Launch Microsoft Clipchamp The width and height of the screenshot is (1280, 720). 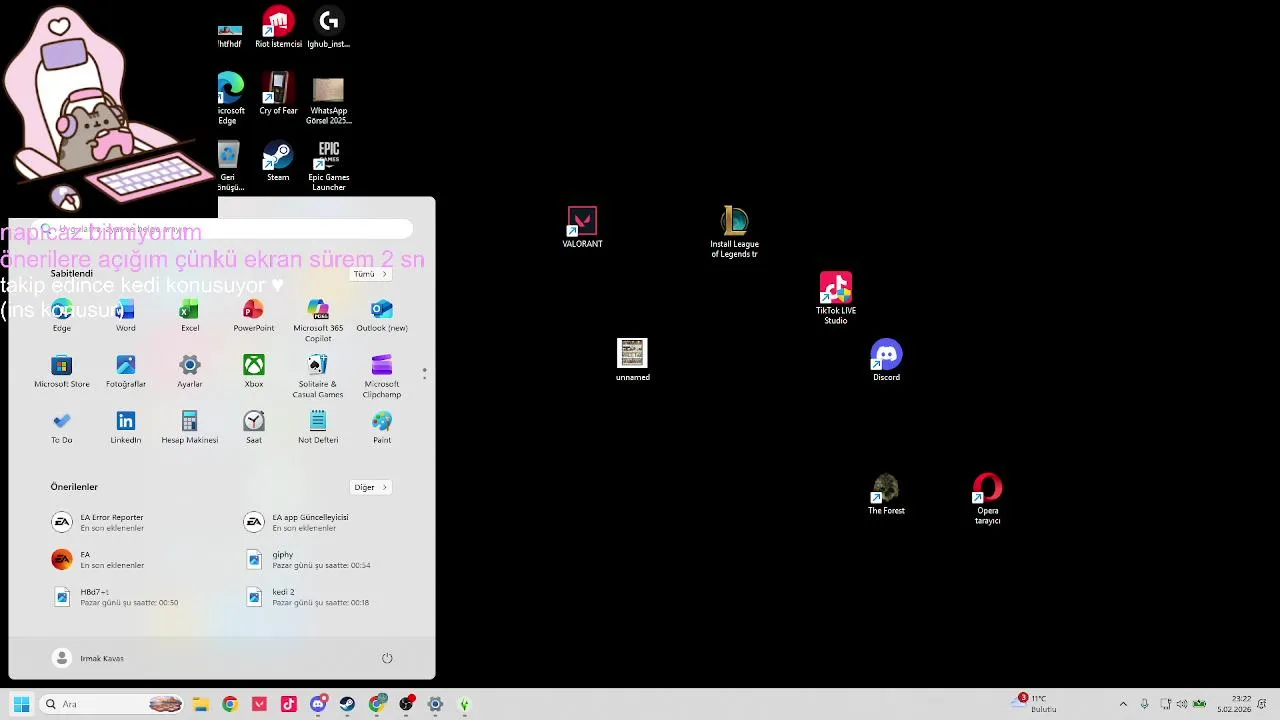click(382, 376)
